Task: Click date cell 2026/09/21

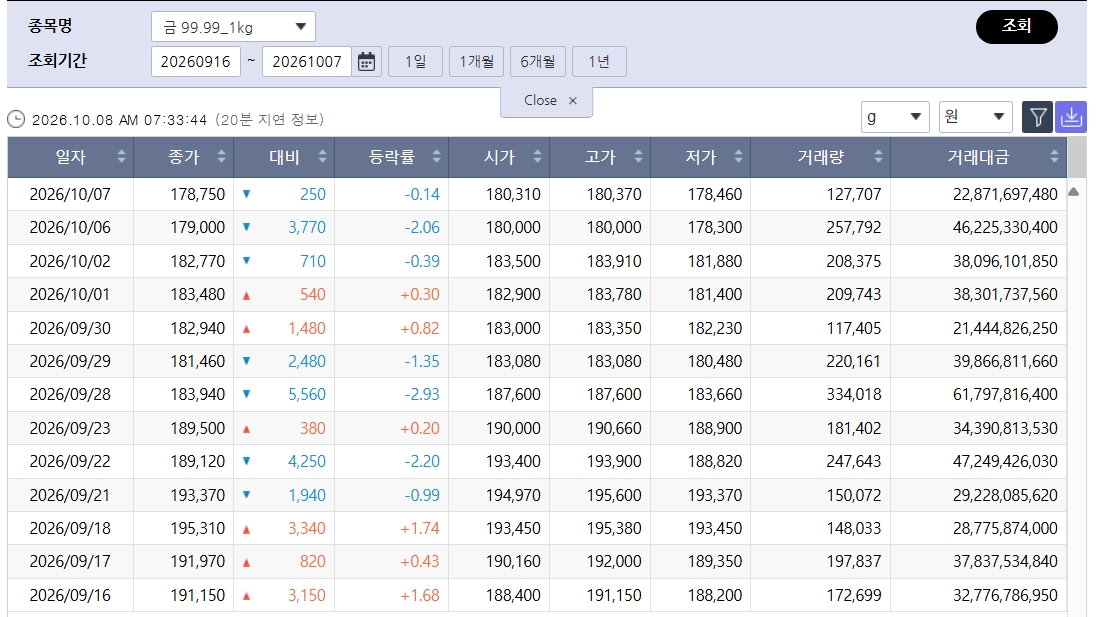Action: point(70,495)
